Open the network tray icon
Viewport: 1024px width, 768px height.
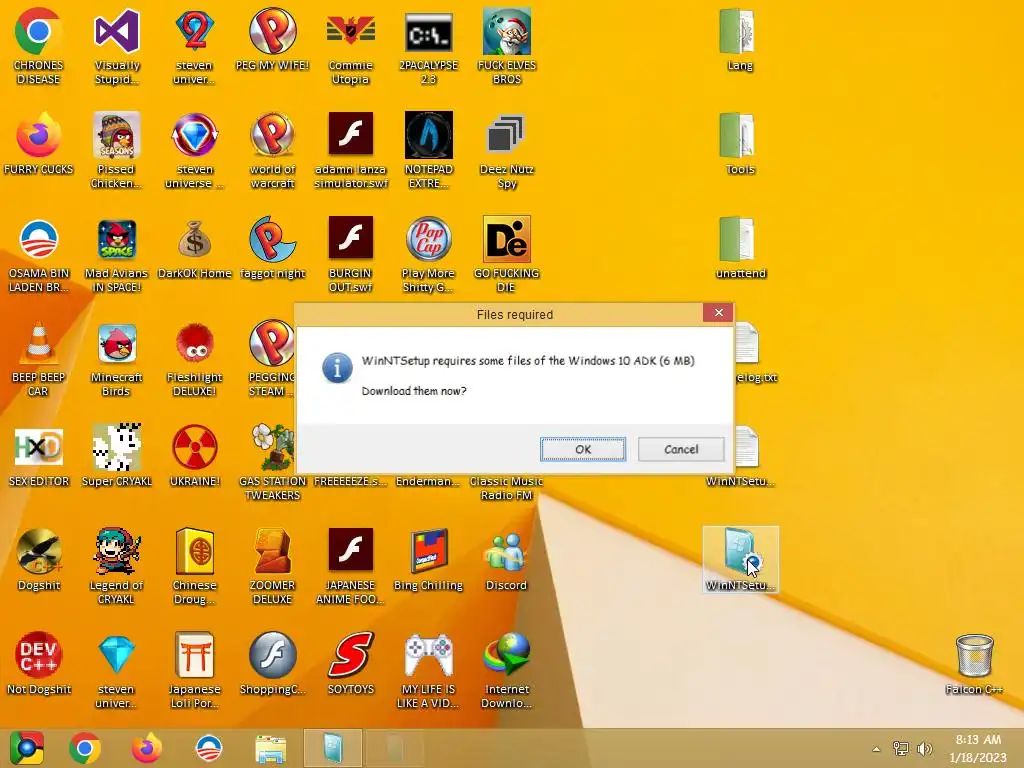(901, 749)
